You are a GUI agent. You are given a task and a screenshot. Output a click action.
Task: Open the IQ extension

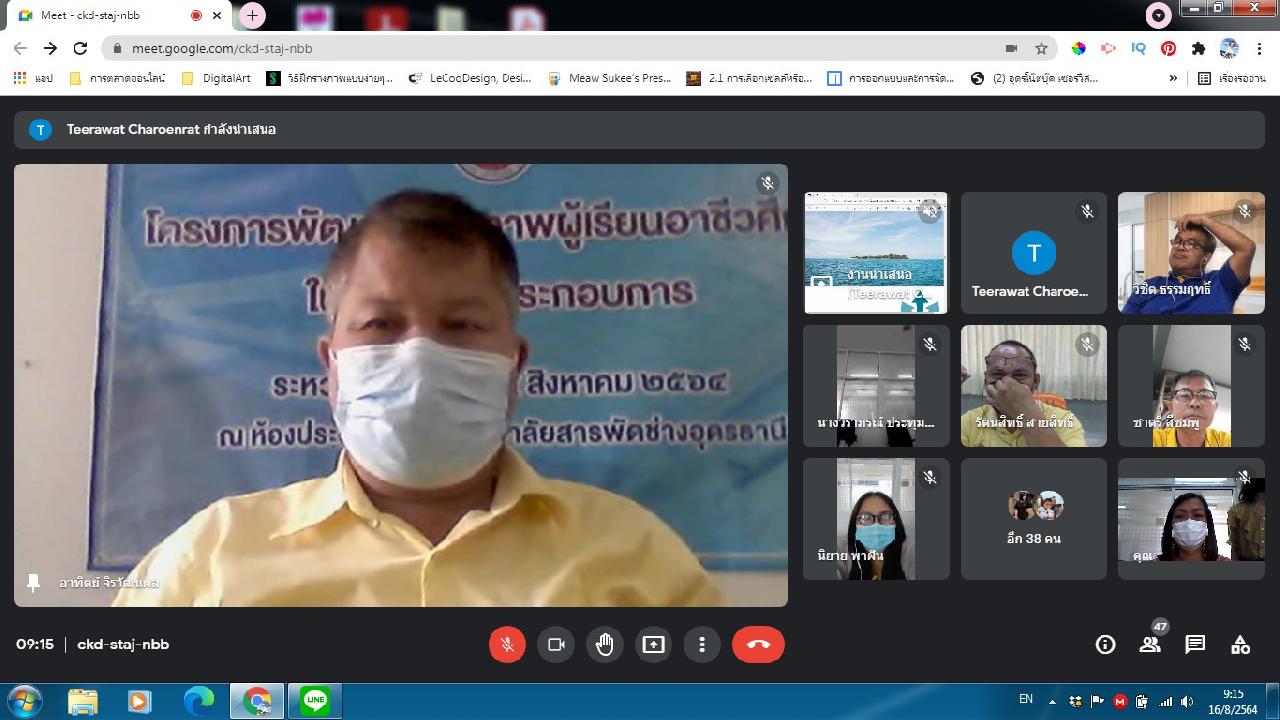(1138, 48)
